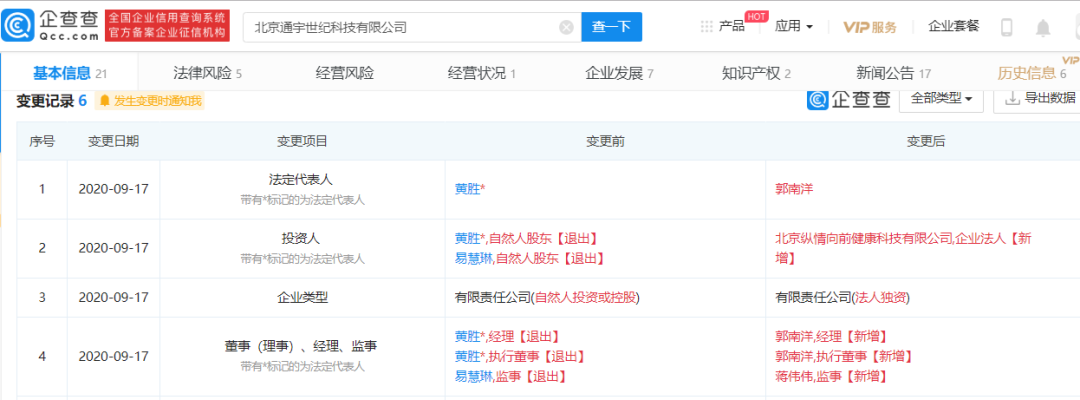The image size is (1080, 400).
Task: Open the 新闻公告 tab
Action: tap(893, 73)
